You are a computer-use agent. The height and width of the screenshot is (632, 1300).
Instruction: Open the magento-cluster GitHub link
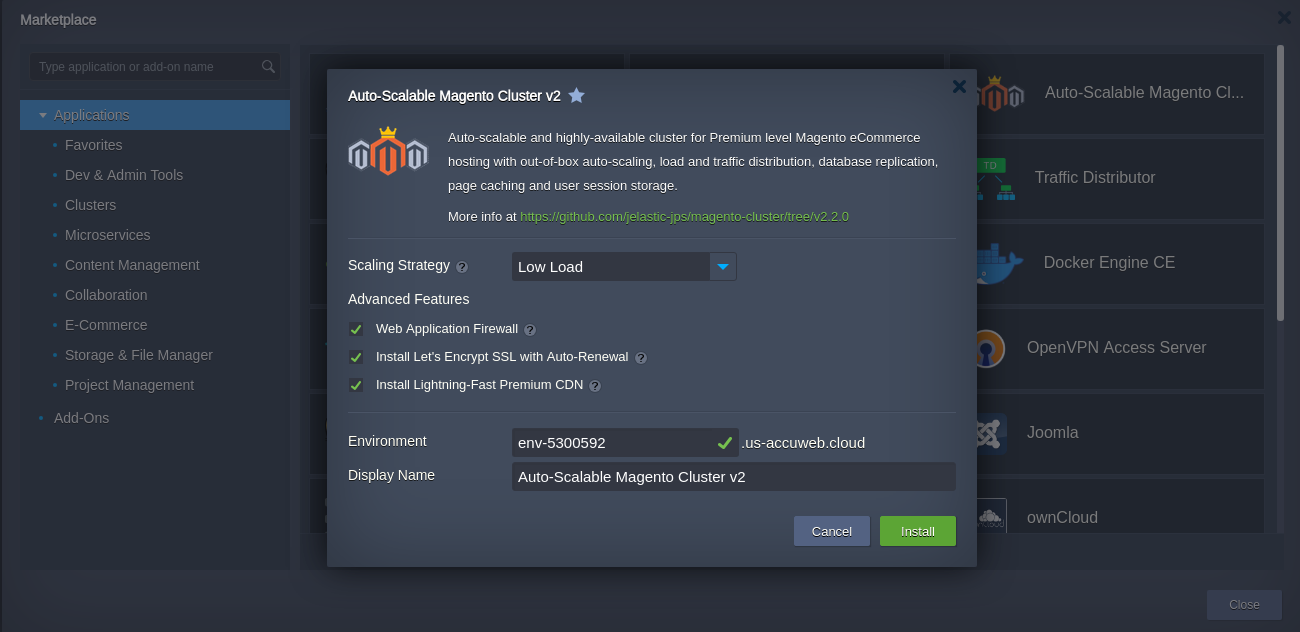click(x=684, y=216)
